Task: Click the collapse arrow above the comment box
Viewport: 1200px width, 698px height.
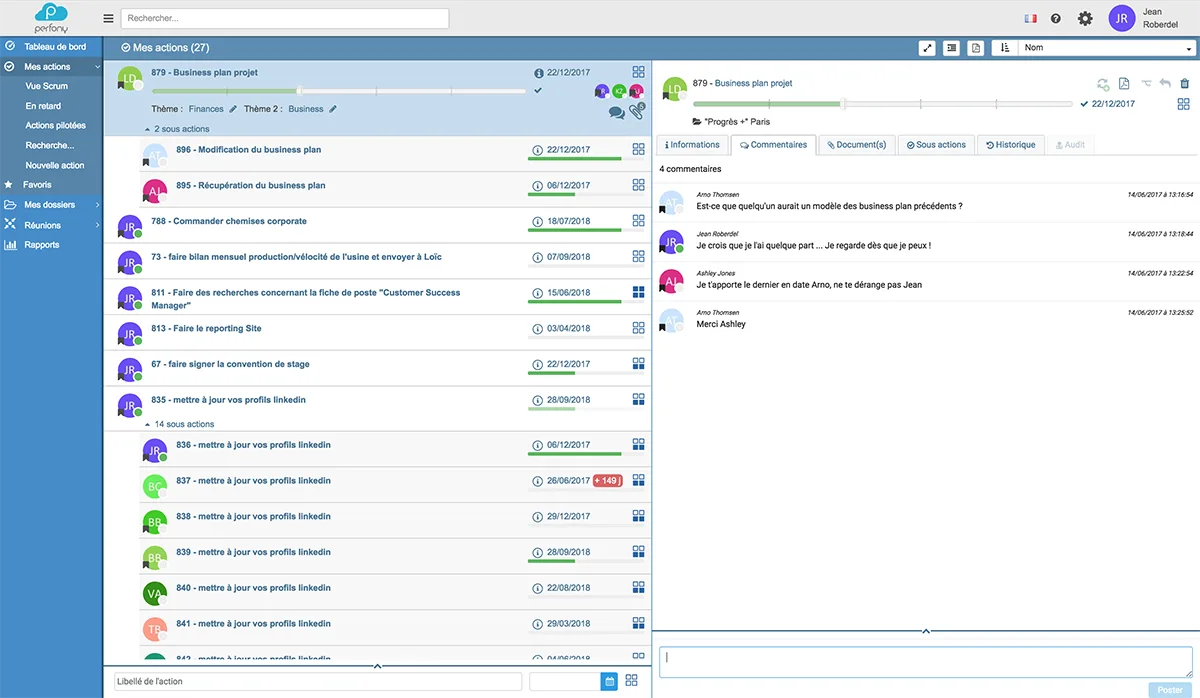Action: [x=925, y=631]
